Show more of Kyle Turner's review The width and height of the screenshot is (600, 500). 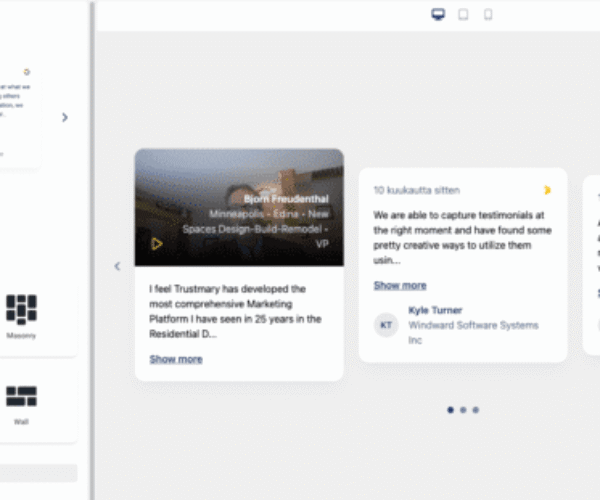[x=400, y=285]
